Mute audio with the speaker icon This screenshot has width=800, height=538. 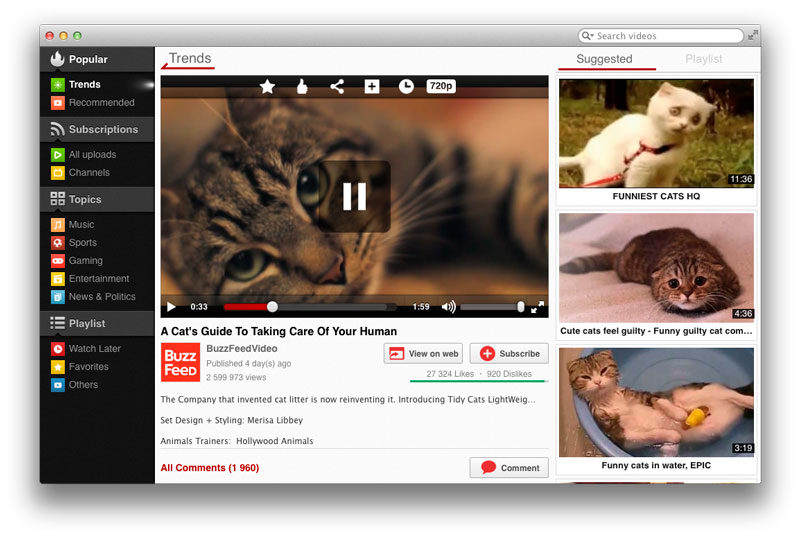pyautogui.click(x=448, y=307)
